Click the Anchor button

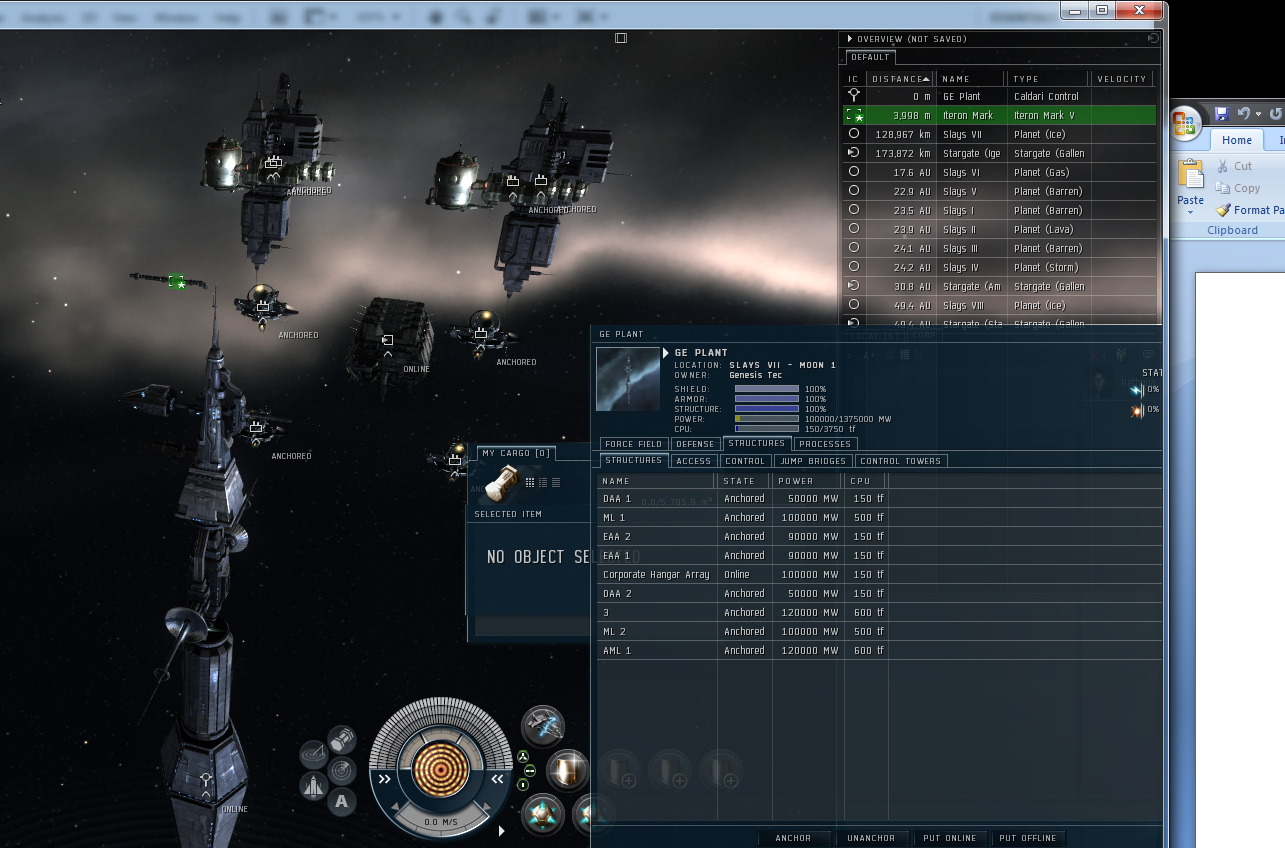point(793,838)
